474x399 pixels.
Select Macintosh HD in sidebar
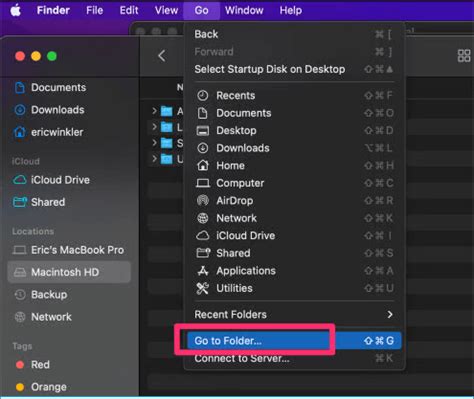(69, 272)
